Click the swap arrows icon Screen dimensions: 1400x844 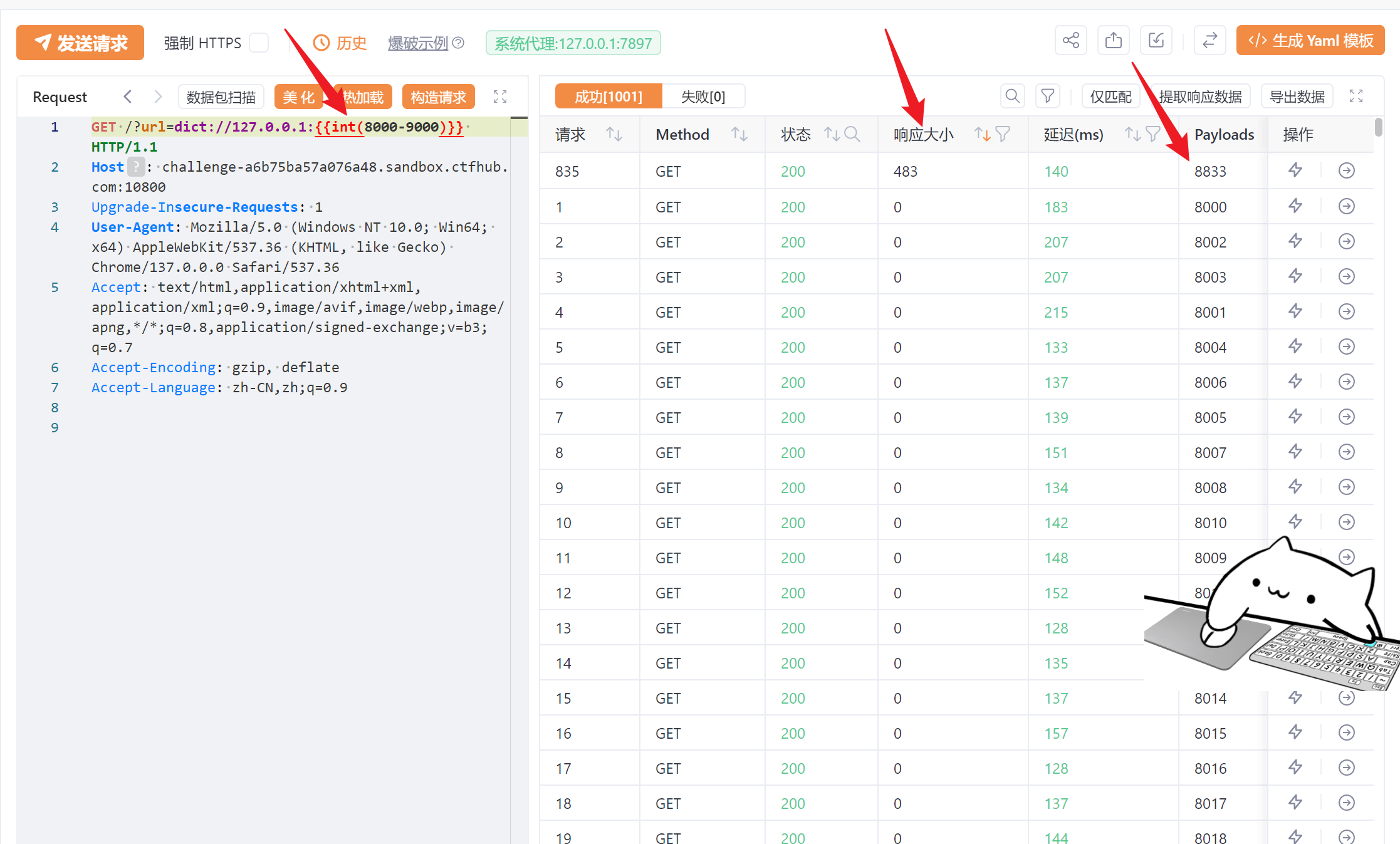tap(1210, 41)
